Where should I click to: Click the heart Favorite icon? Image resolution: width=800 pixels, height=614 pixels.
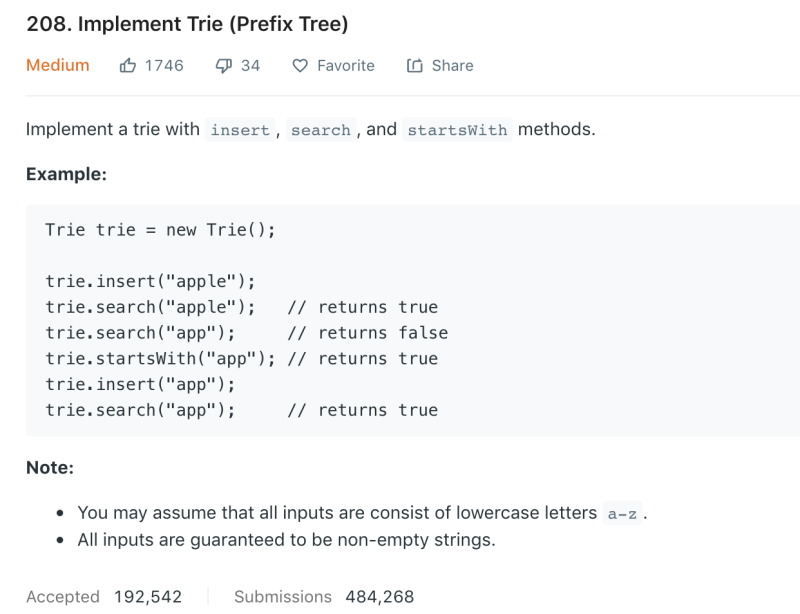[300, 66]
